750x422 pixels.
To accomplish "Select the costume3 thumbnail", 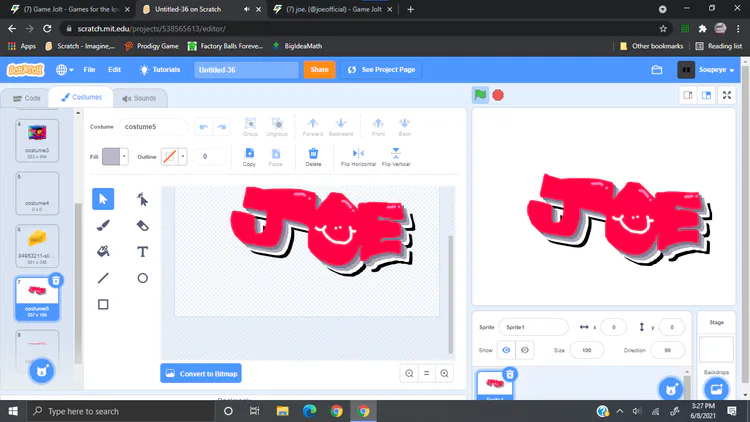I will tap(37, 140).
